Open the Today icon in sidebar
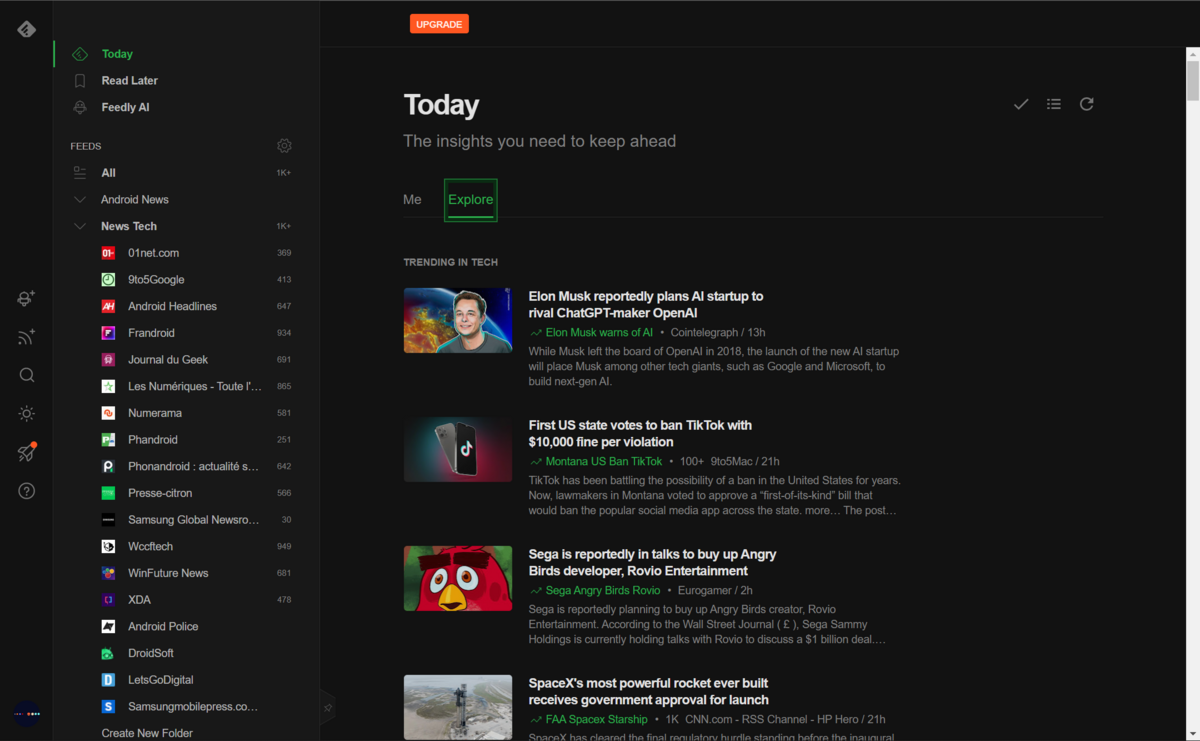The width and height of the screenshot is (1200, 741). coord(80,54)
